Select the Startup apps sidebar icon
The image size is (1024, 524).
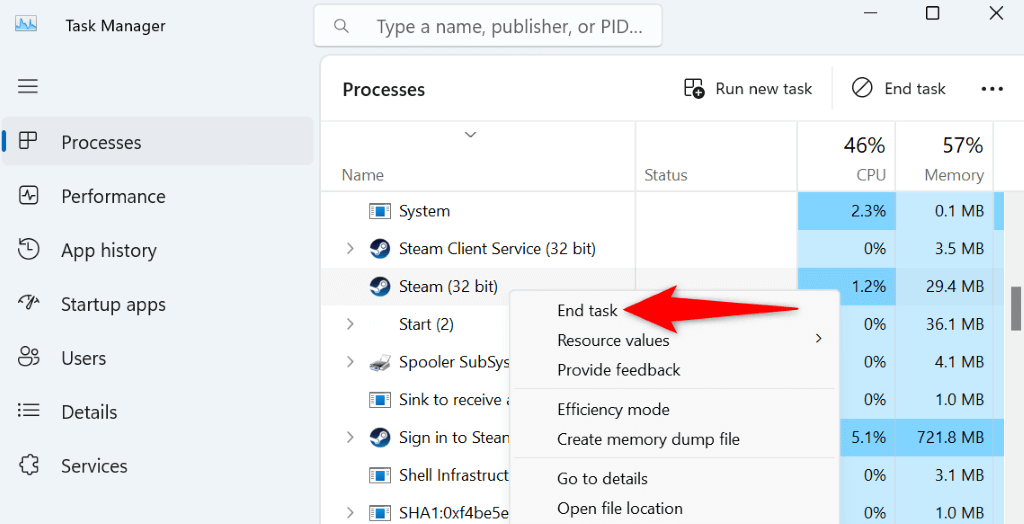29,304
